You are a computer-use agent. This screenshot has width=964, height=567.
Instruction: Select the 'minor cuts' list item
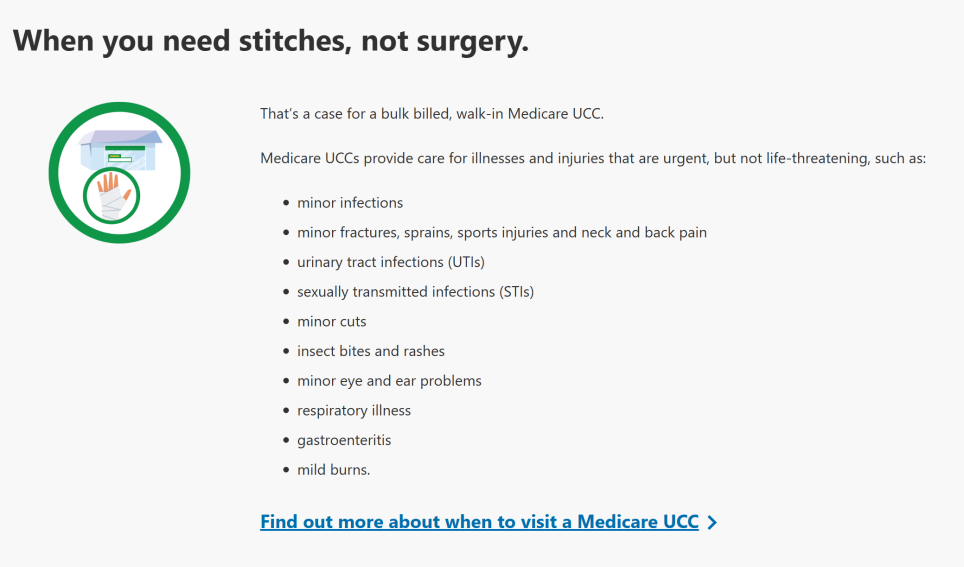pyautogui.click(x=332, y=322)
